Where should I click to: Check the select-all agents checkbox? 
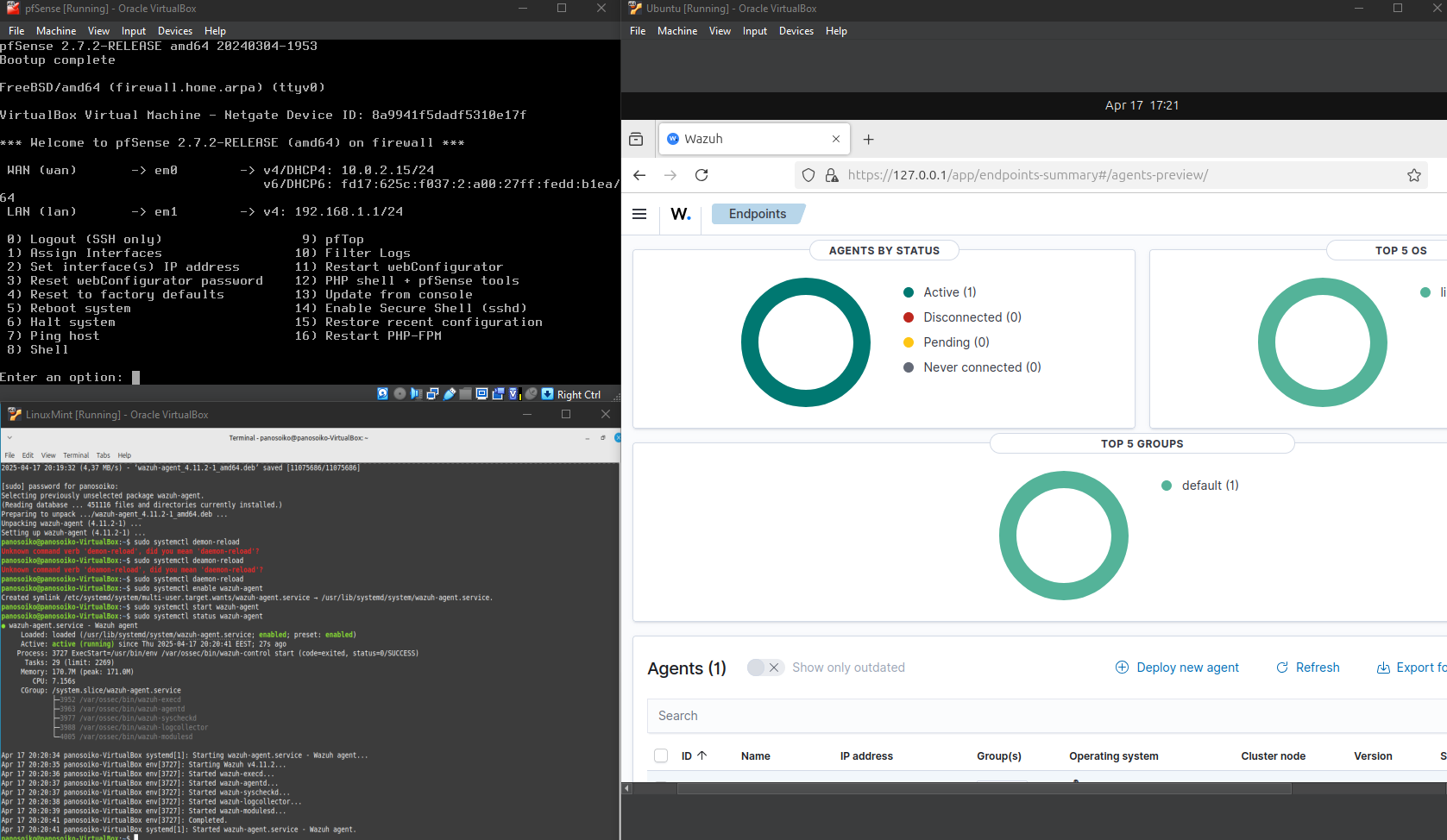click(x=661, y=755)
